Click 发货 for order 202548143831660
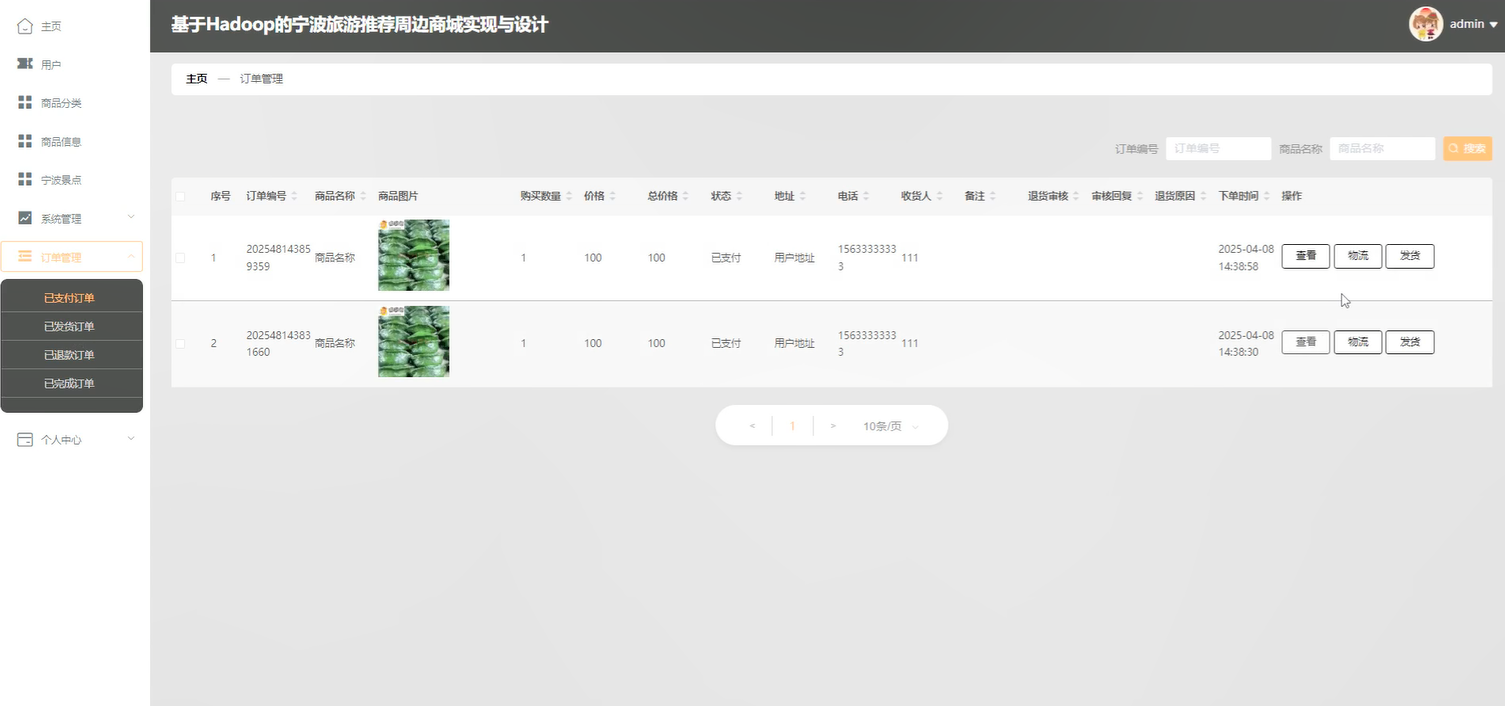1505x706 pixels. (x=1410, y=342)
